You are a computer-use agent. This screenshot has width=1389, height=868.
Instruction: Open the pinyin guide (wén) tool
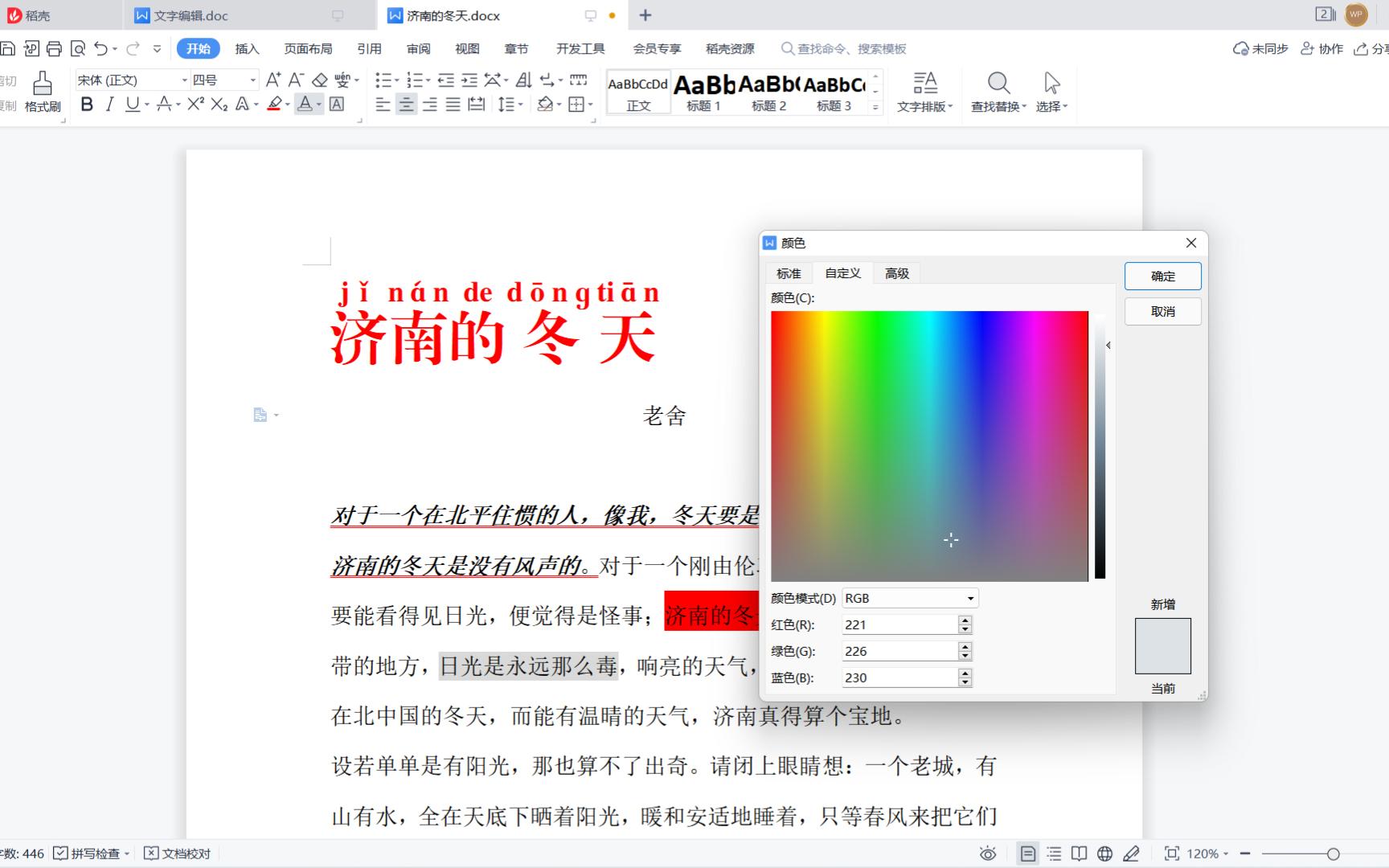(342, 80)
